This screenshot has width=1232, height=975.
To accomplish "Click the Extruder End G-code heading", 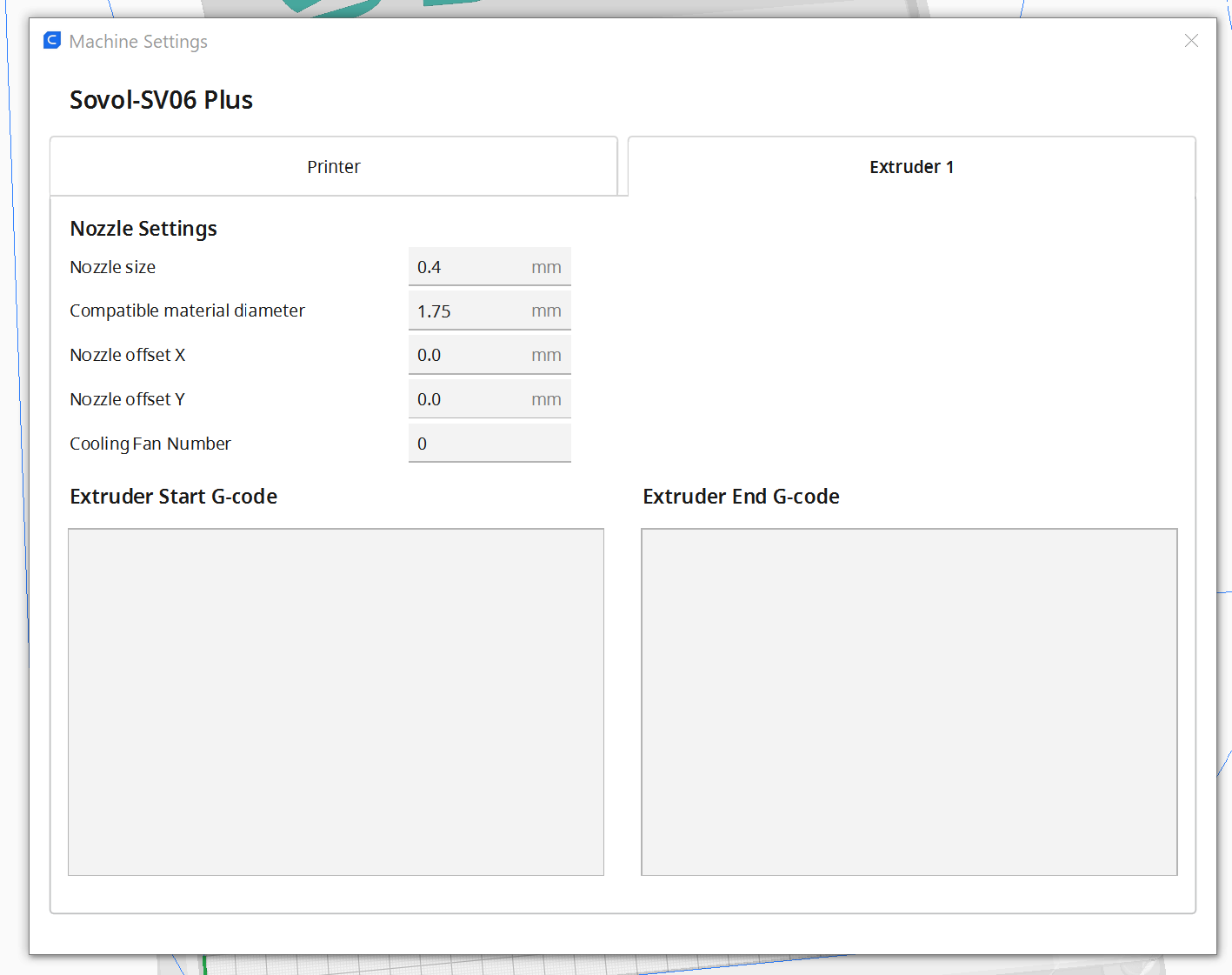I will tap(741, 497).
